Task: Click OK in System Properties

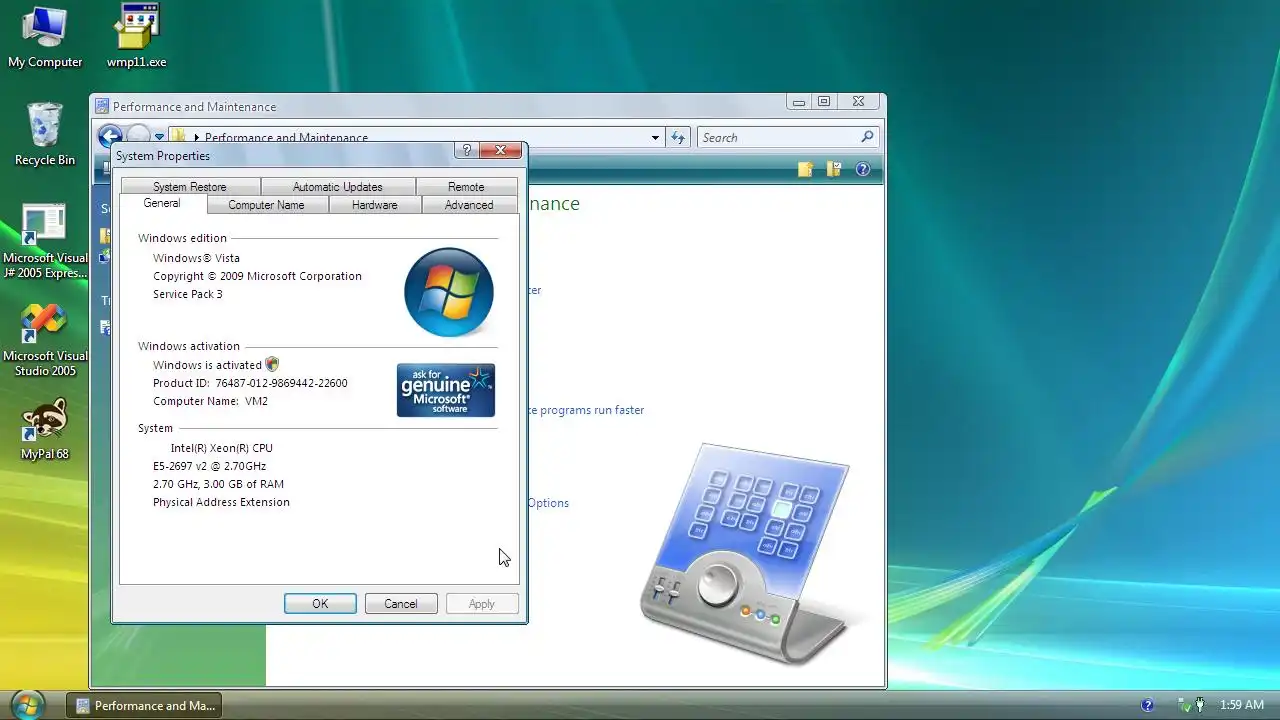Action: pyautogui.click(x=320, y=604)
